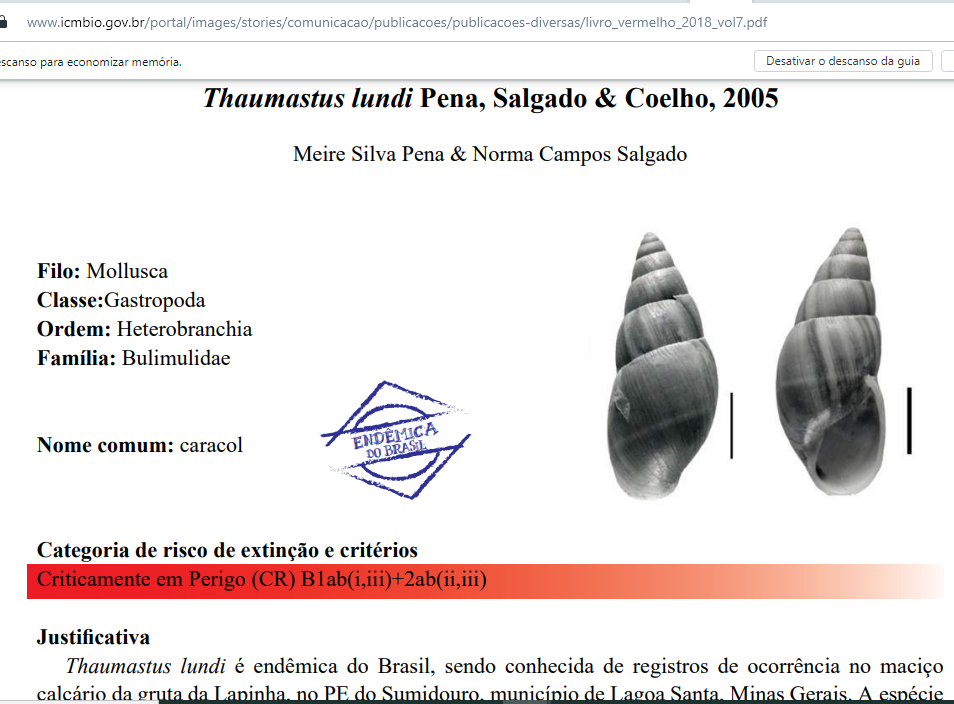
Task: Click the 'Nome comum: caracol' line
Action: 139,445
